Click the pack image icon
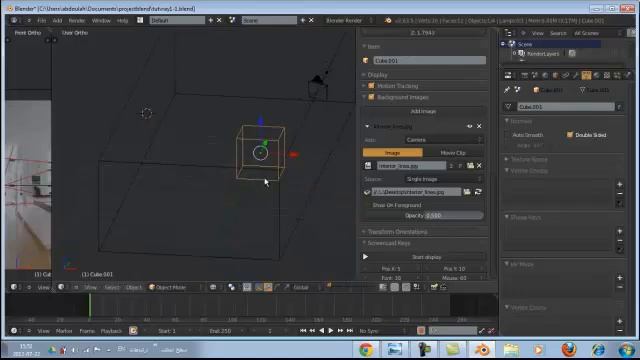 point(367,192)
